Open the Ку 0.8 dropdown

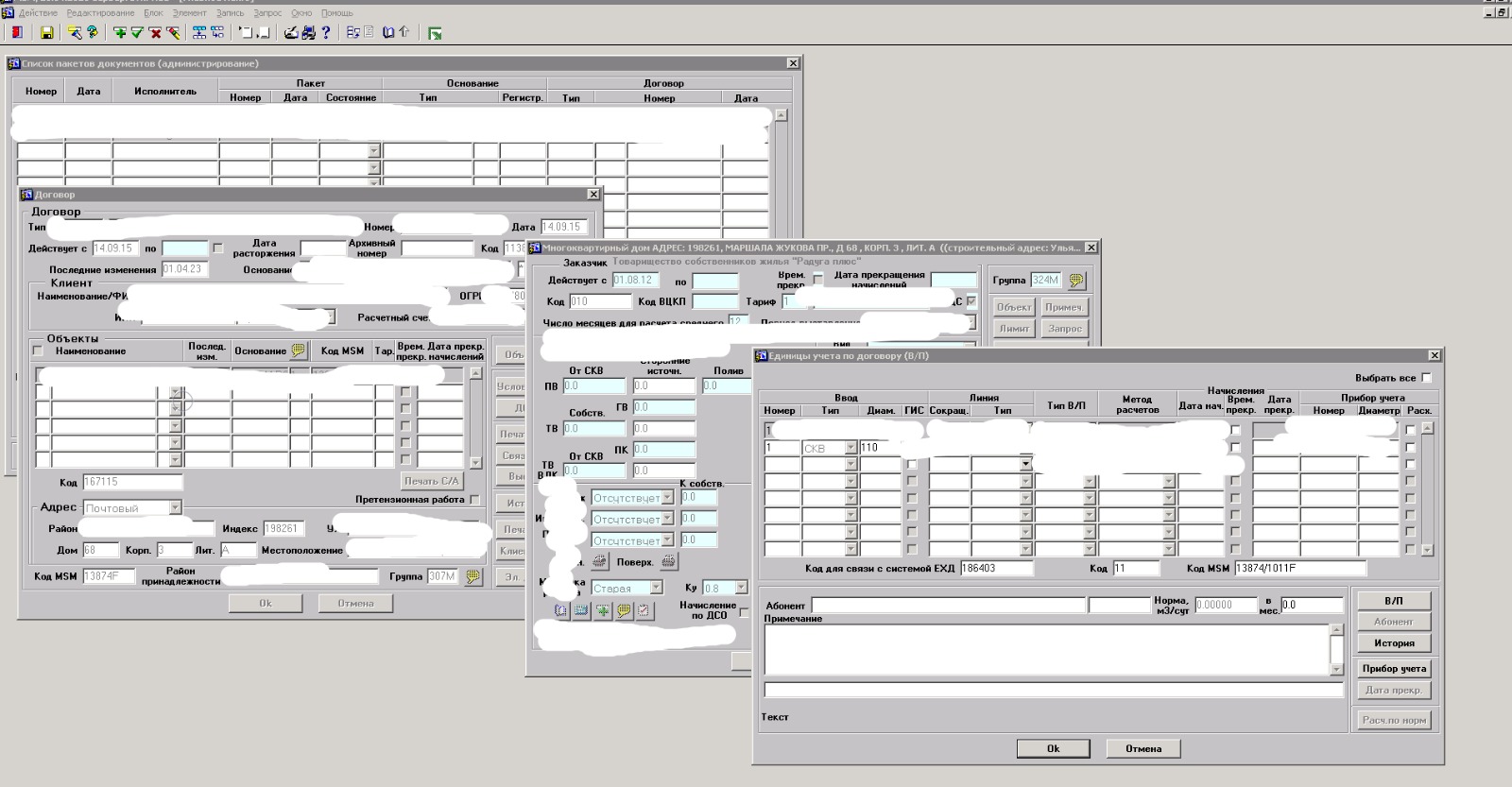pyautogui.click(x=741, y=588)
